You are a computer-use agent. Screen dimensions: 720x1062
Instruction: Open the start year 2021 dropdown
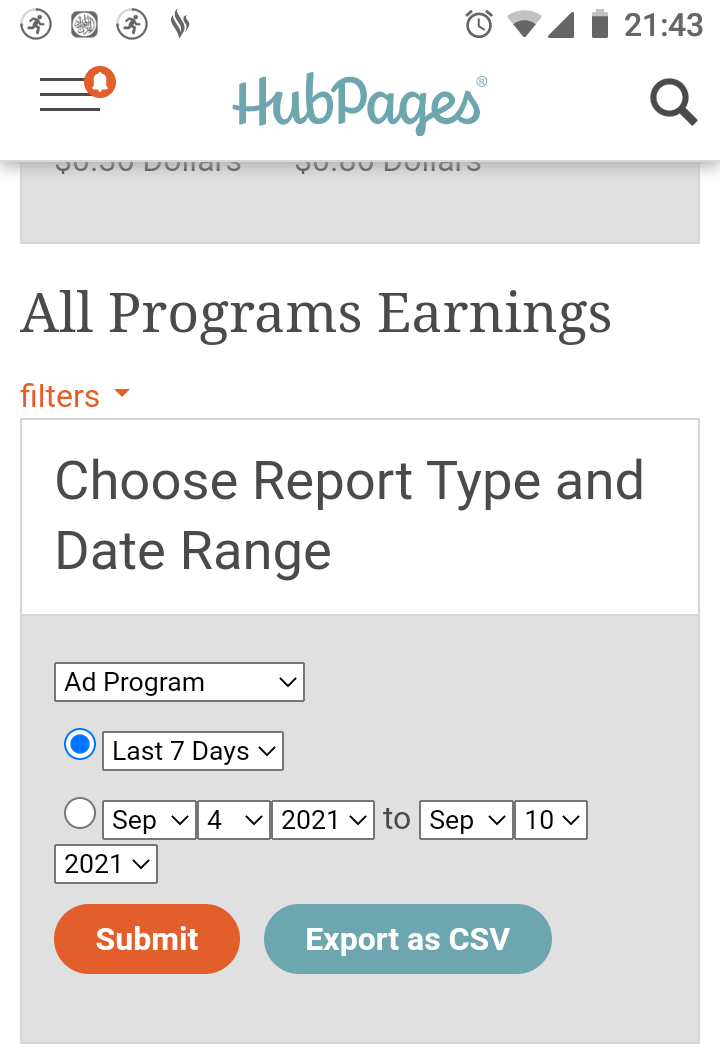pos(323,820)
